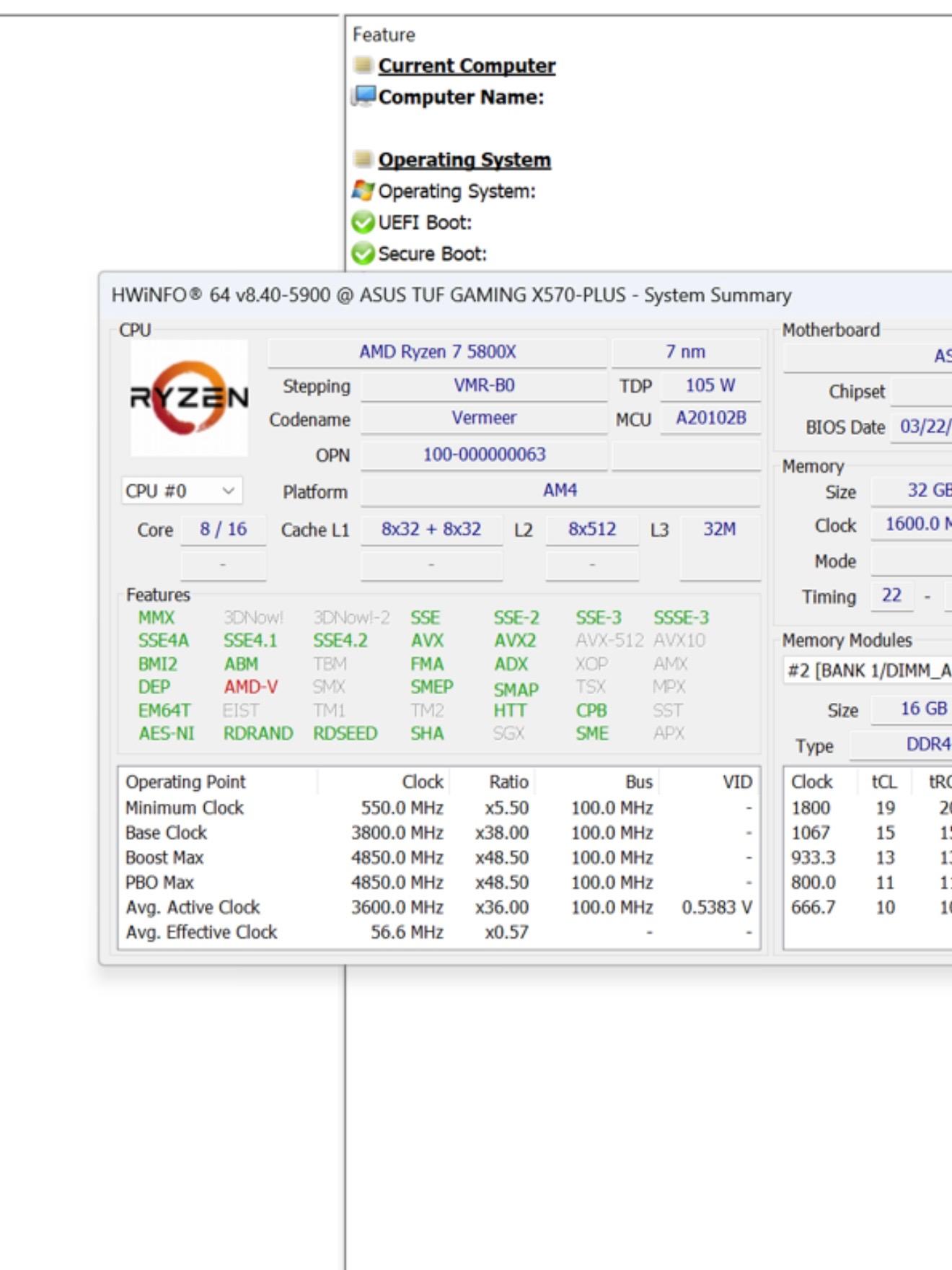The image size is (952, 1270).
Task: Click the SSE4.2 feature flag
Action: click(x=340, y=641)
